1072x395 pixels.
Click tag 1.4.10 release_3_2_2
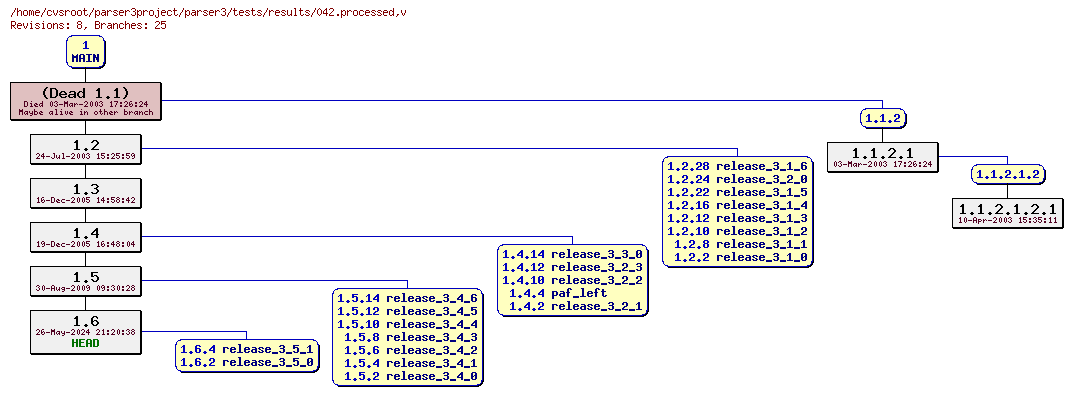(573, 280)
